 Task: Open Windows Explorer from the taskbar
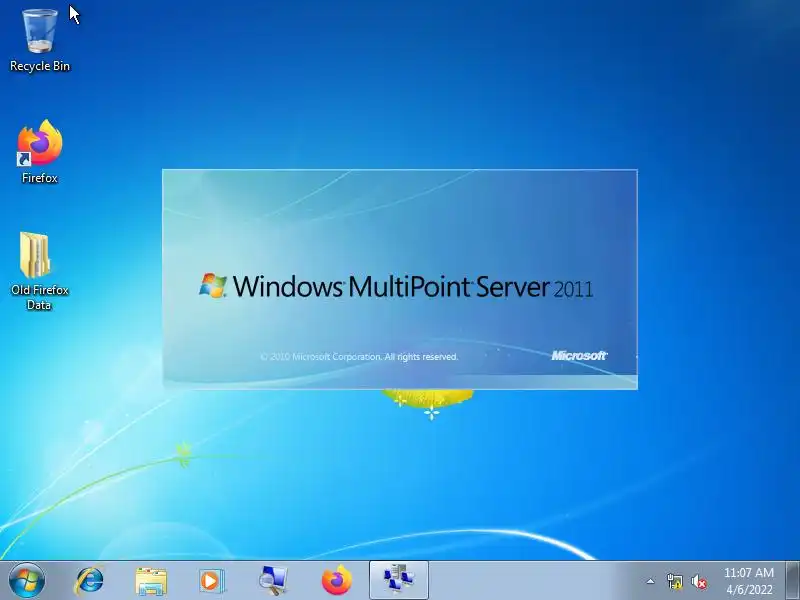151,581
